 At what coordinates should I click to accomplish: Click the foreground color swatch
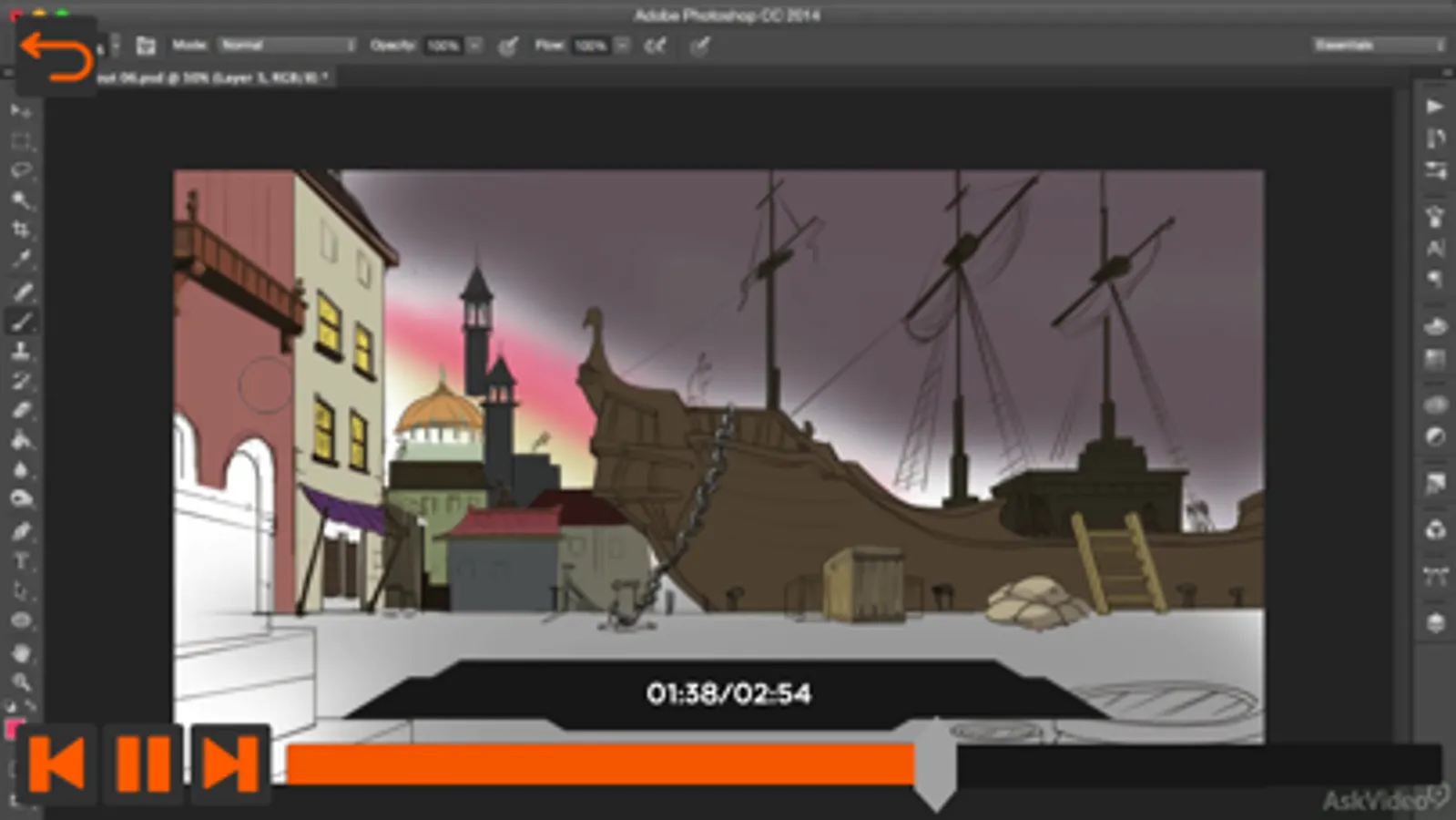click(x=13, y=729)
